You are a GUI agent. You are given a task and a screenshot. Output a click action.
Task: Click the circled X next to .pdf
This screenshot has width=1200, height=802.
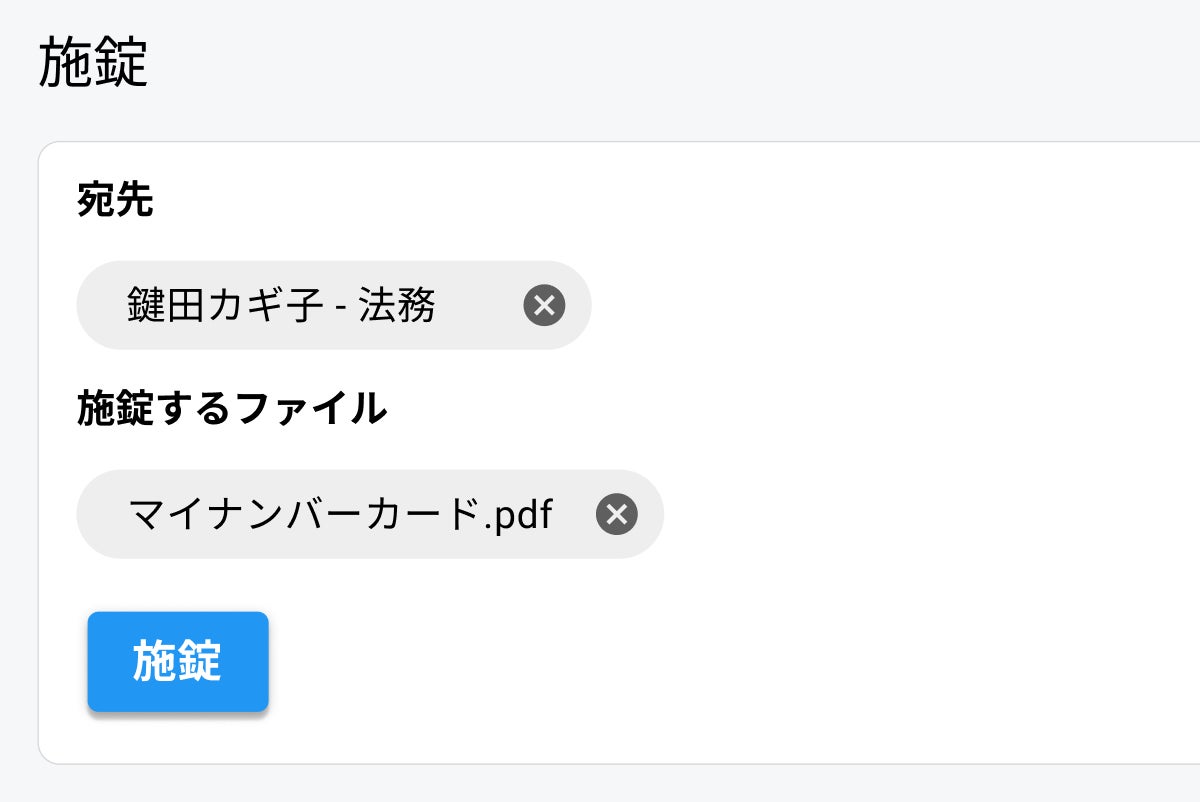coord(616,514)
